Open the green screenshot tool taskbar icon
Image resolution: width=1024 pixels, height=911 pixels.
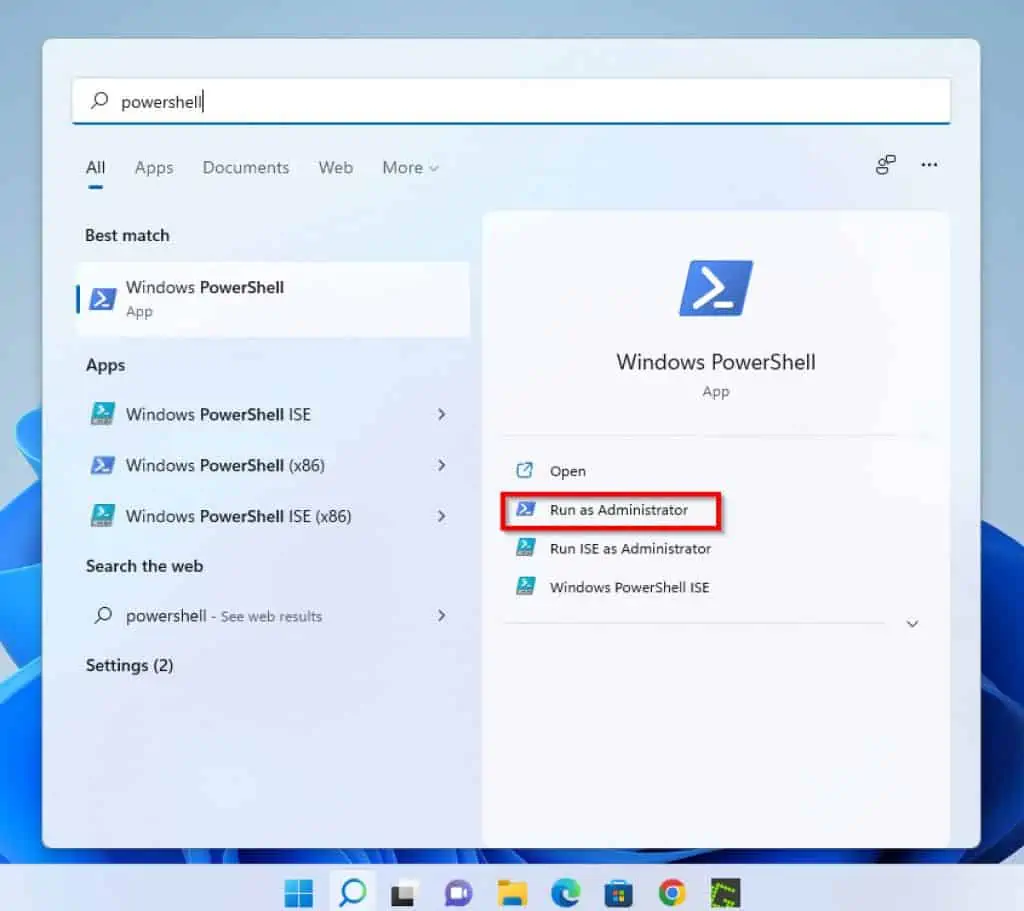[725, 893]
